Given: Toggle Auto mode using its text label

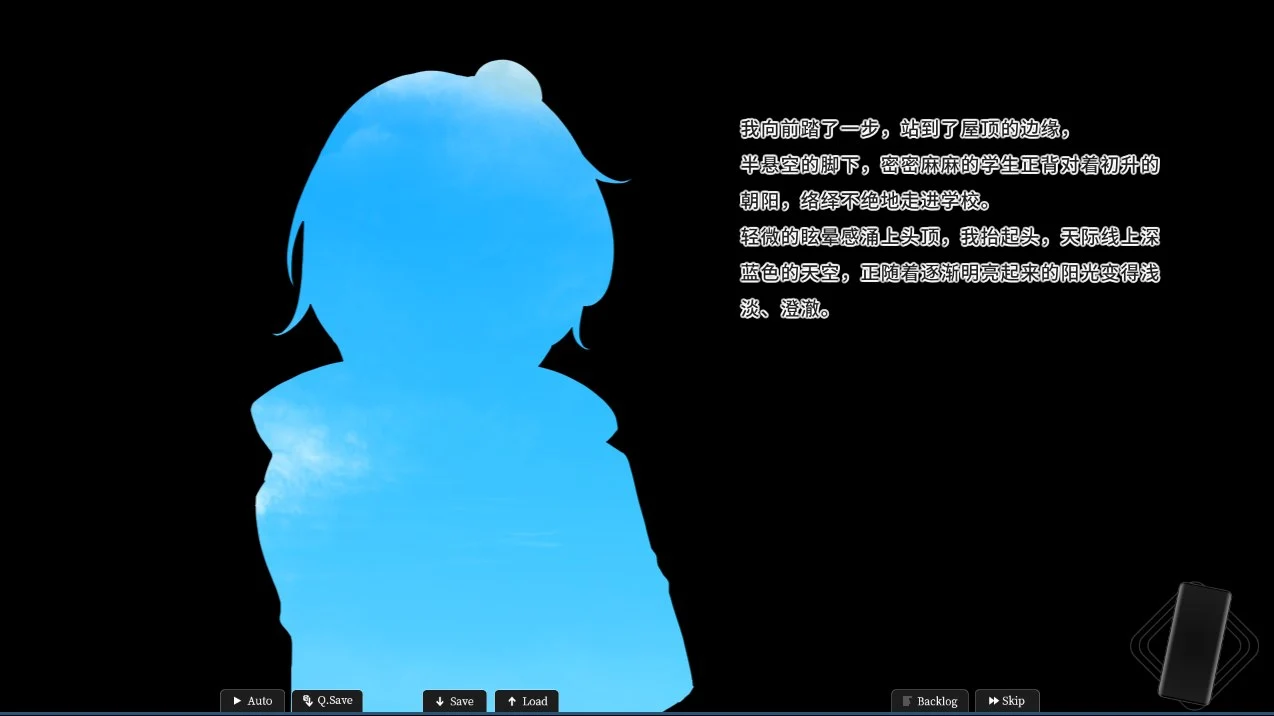Looking at the screenshot, I should (x=260, y=701).
